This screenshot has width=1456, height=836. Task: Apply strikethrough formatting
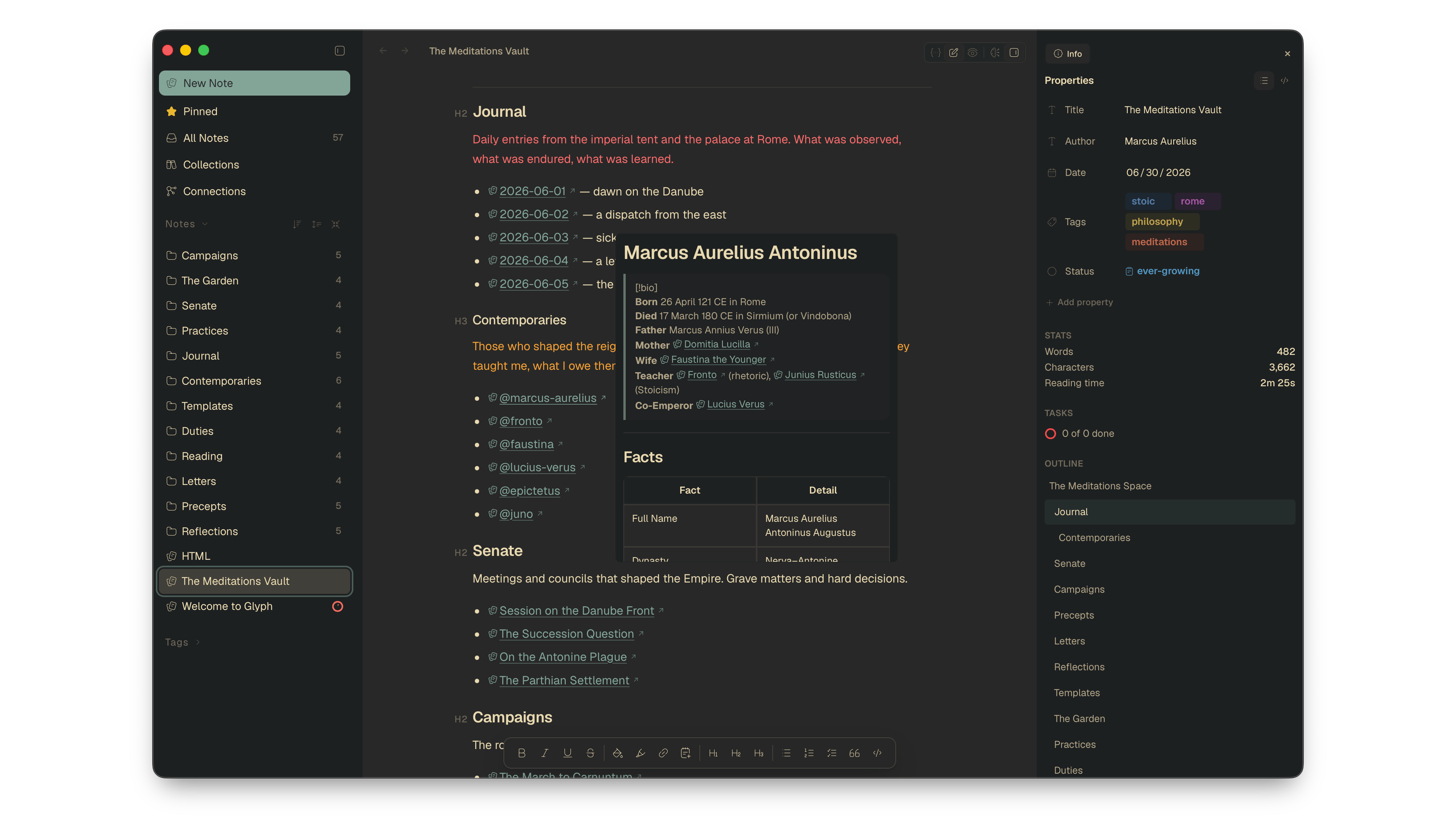coord(590,753)
